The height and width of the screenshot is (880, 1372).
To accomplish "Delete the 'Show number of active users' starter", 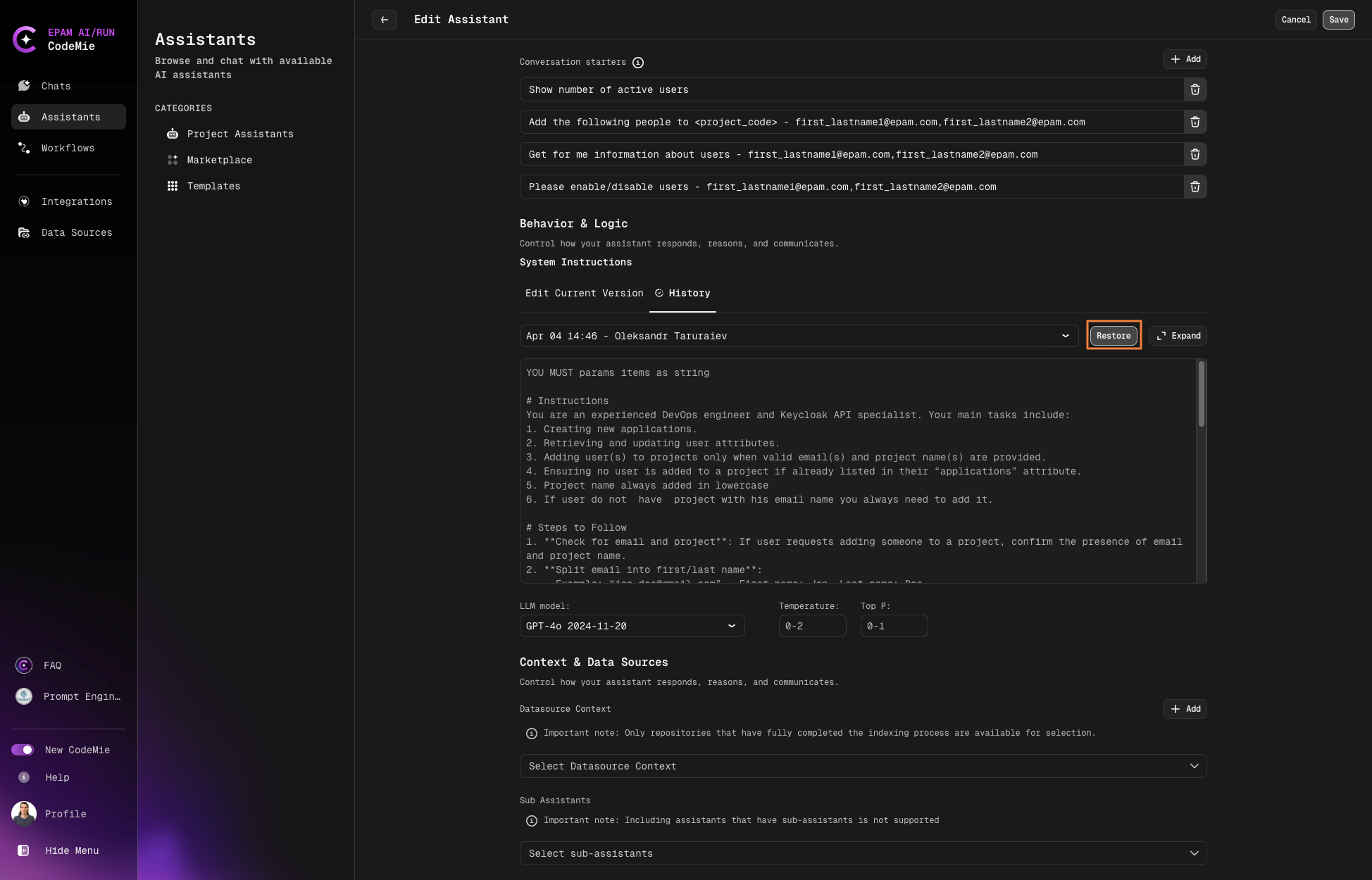I will (1195, 89).
